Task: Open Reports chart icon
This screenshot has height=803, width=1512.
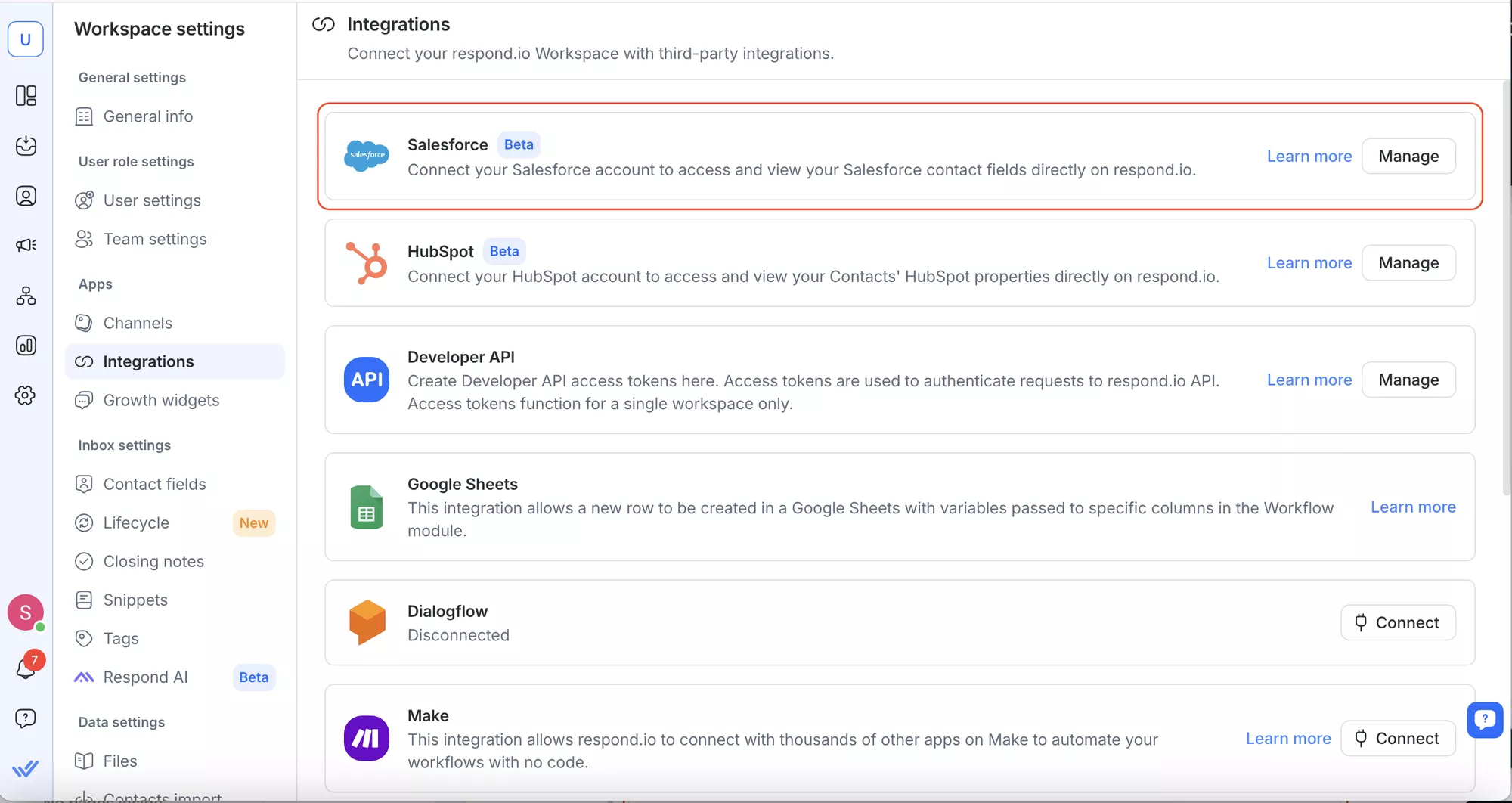Action: 26,346
